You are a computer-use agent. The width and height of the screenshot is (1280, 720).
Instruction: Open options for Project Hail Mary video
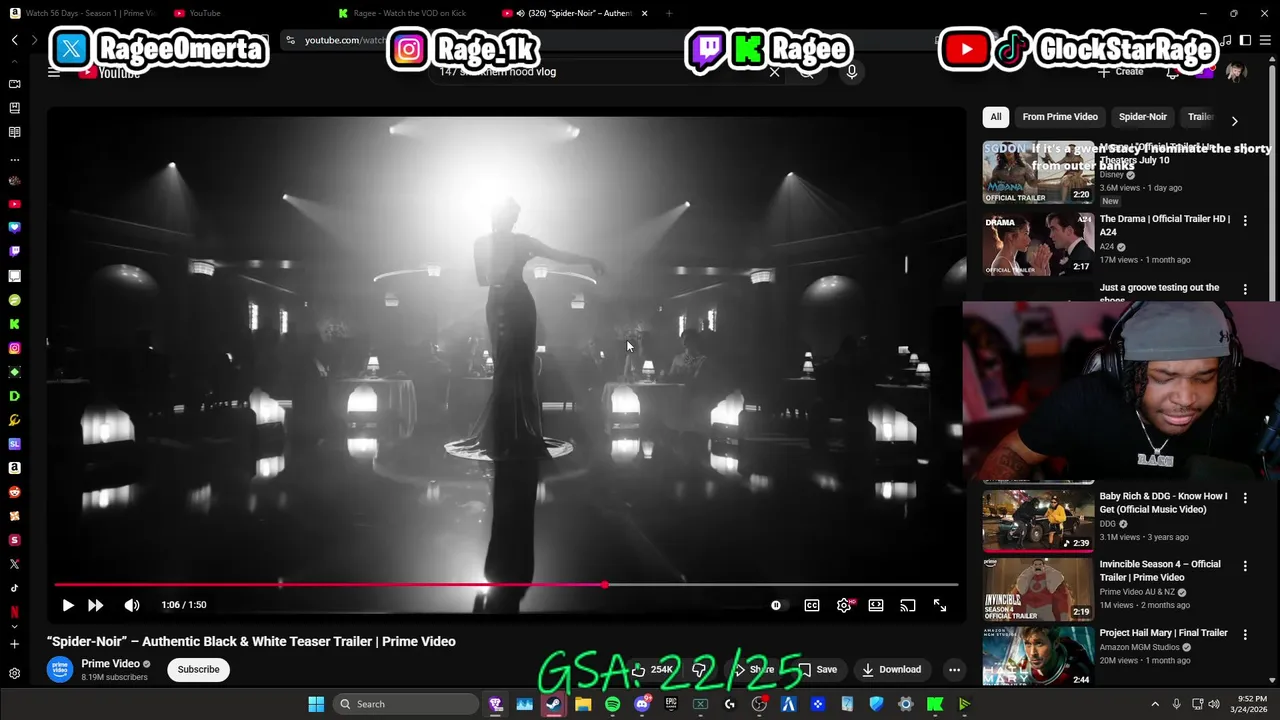1245,634
